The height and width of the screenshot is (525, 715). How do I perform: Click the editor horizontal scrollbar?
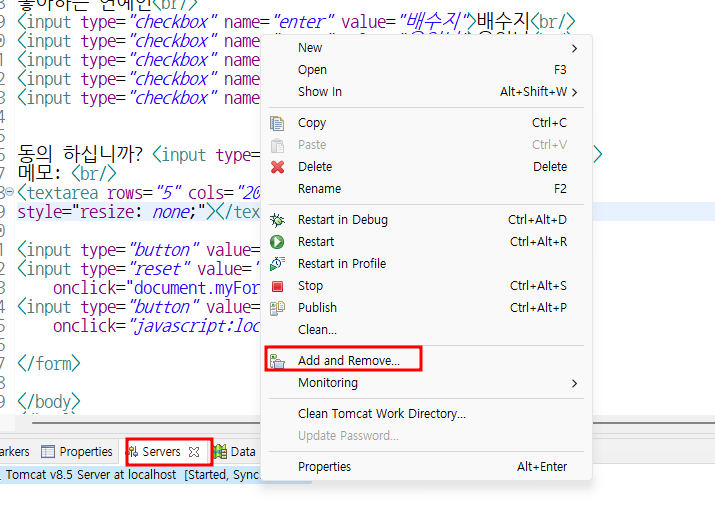(x=146, y=423)
